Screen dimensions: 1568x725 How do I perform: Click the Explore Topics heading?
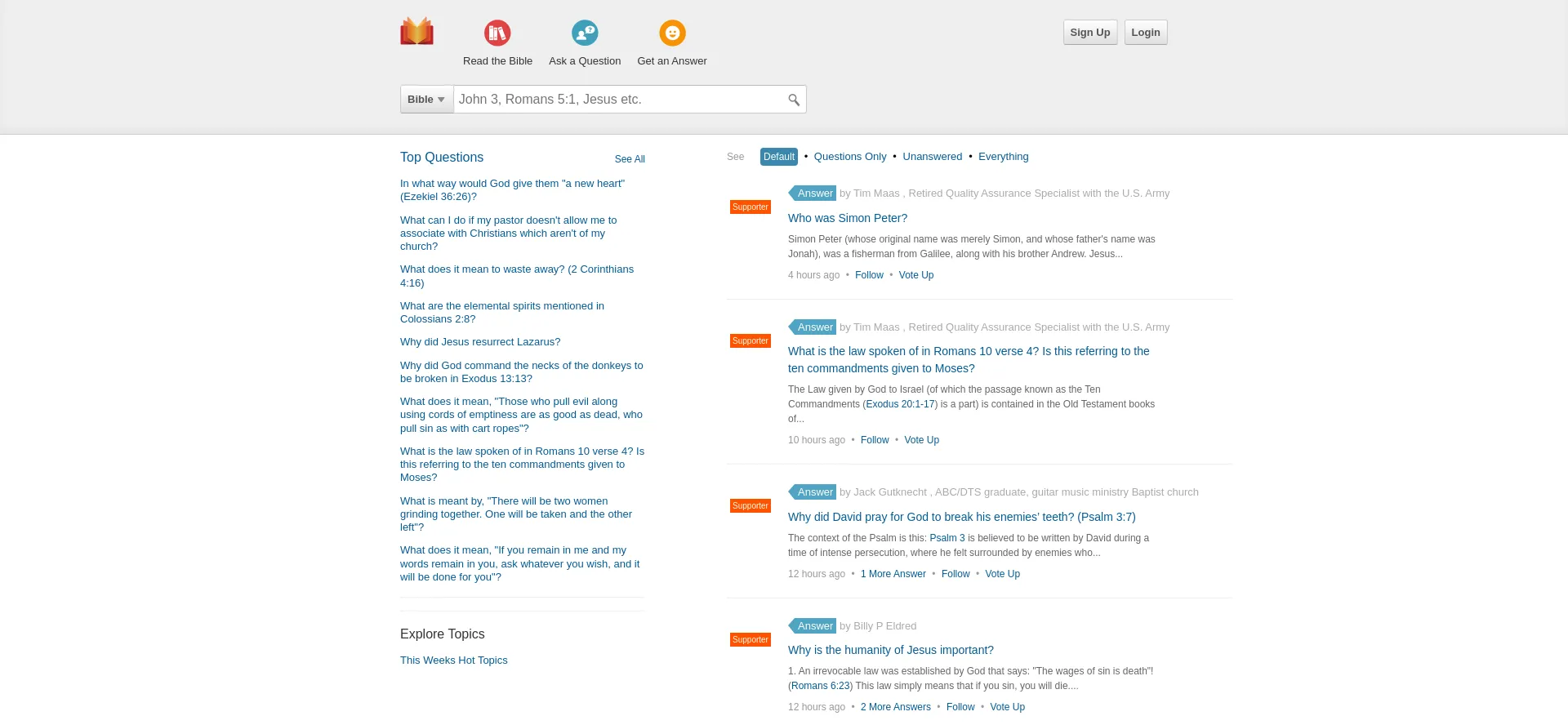point(442,634)
